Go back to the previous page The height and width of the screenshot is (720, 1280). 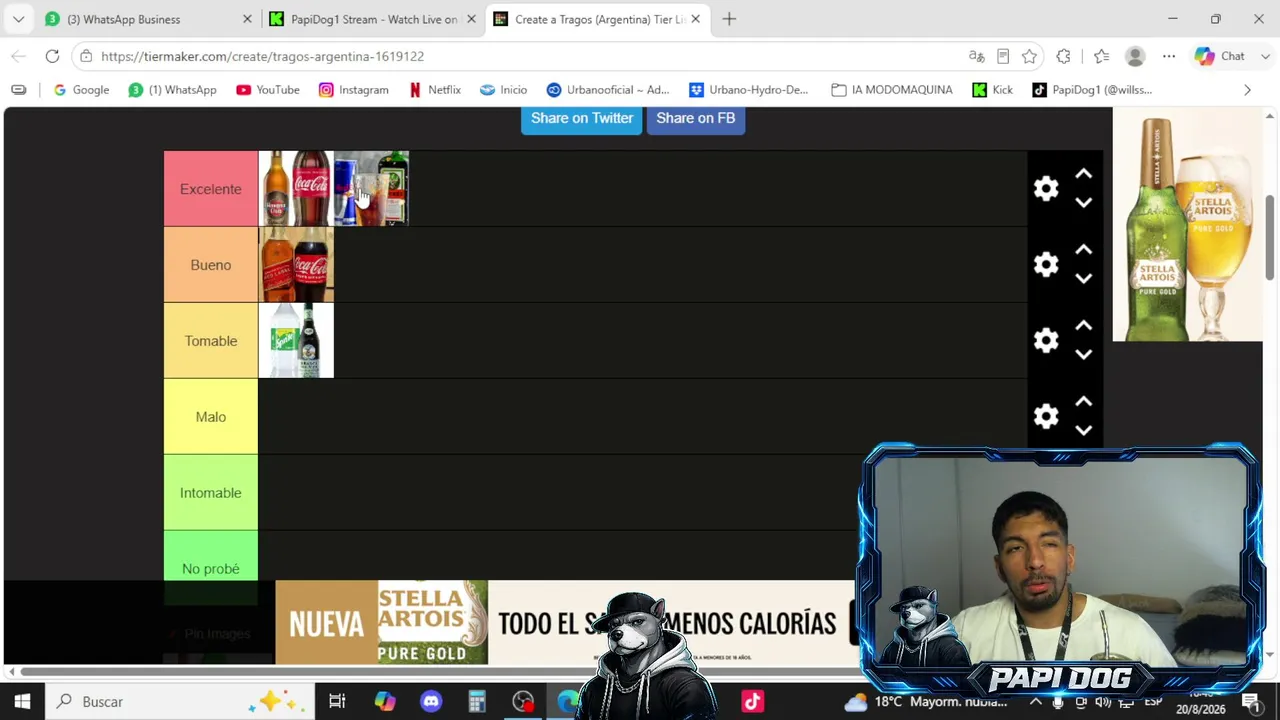point(18,56)
